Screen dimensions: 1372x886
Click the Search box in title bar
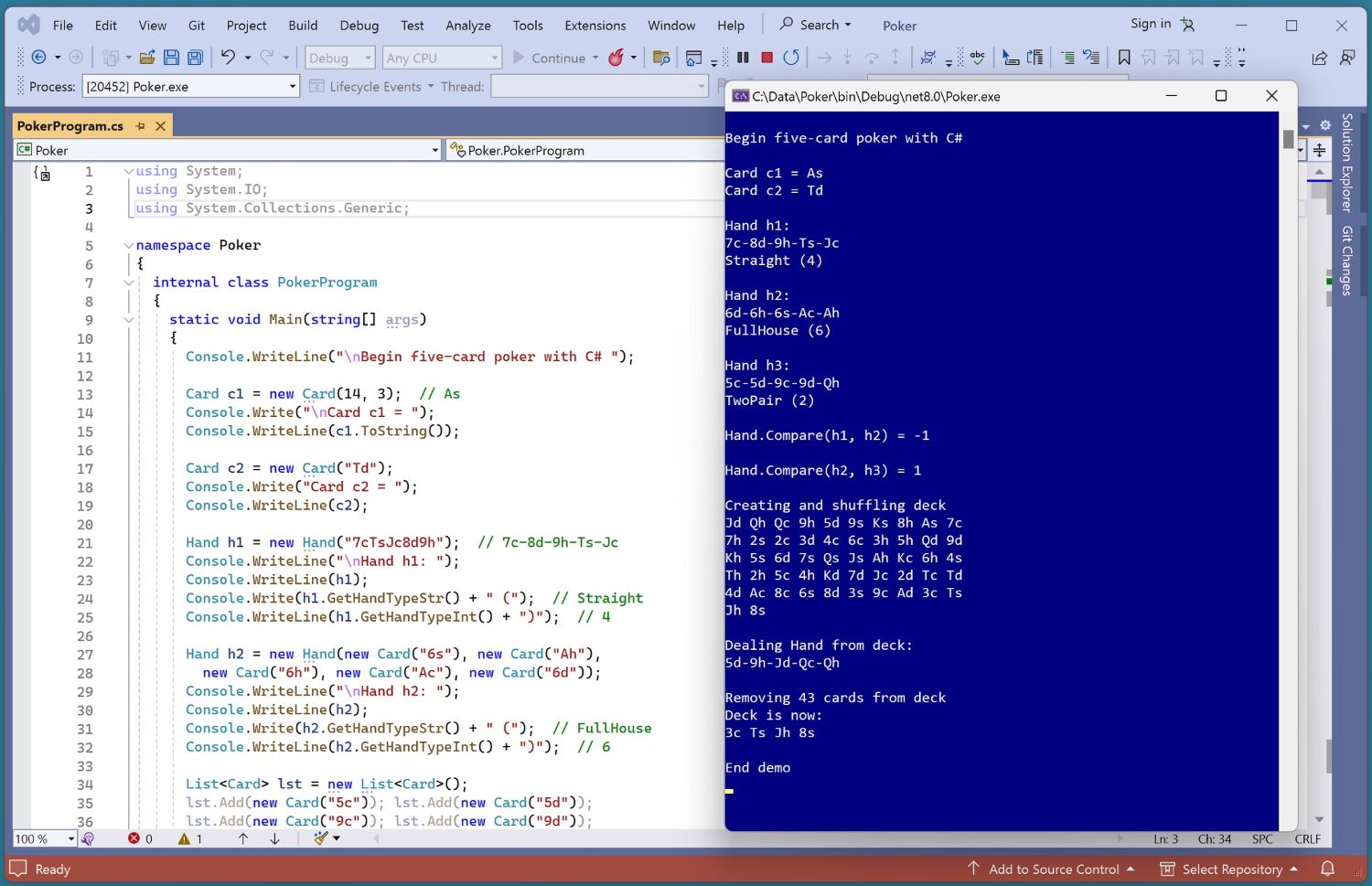click(815, 25)
